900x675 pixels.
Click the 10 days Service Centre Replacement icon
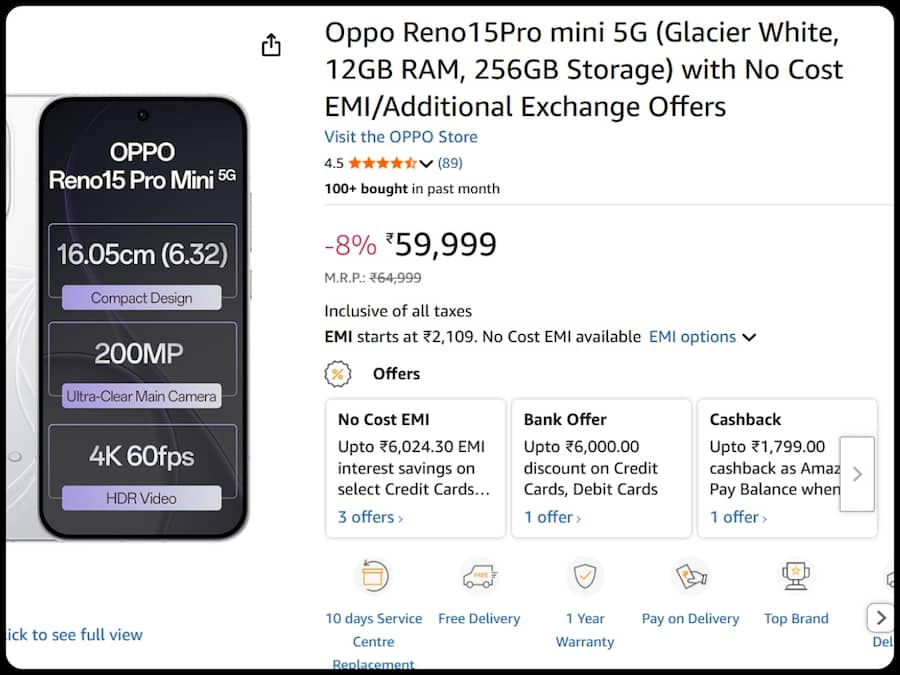[373, 576]
